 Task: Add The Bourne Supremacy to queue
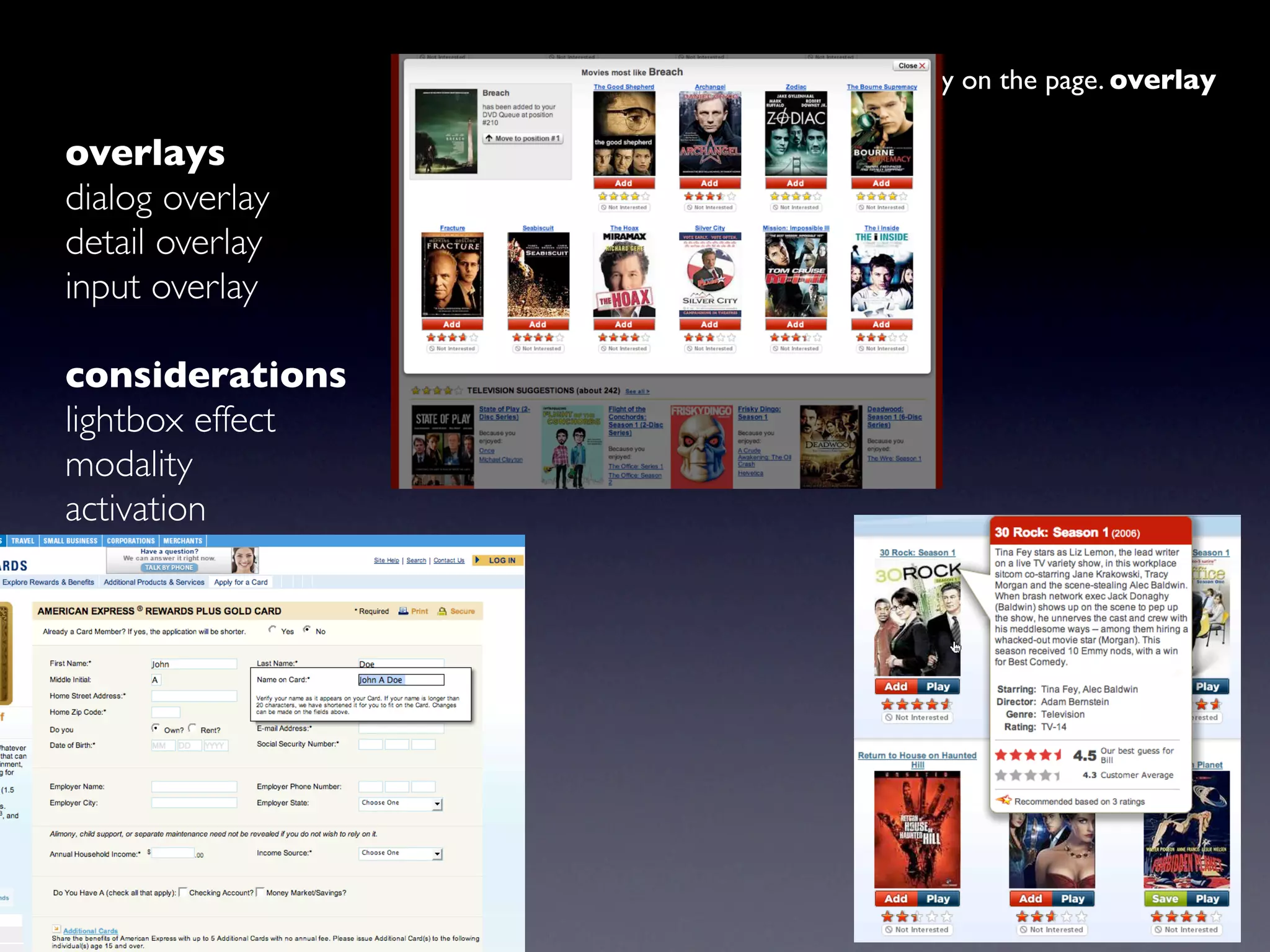tap(881, 183)
